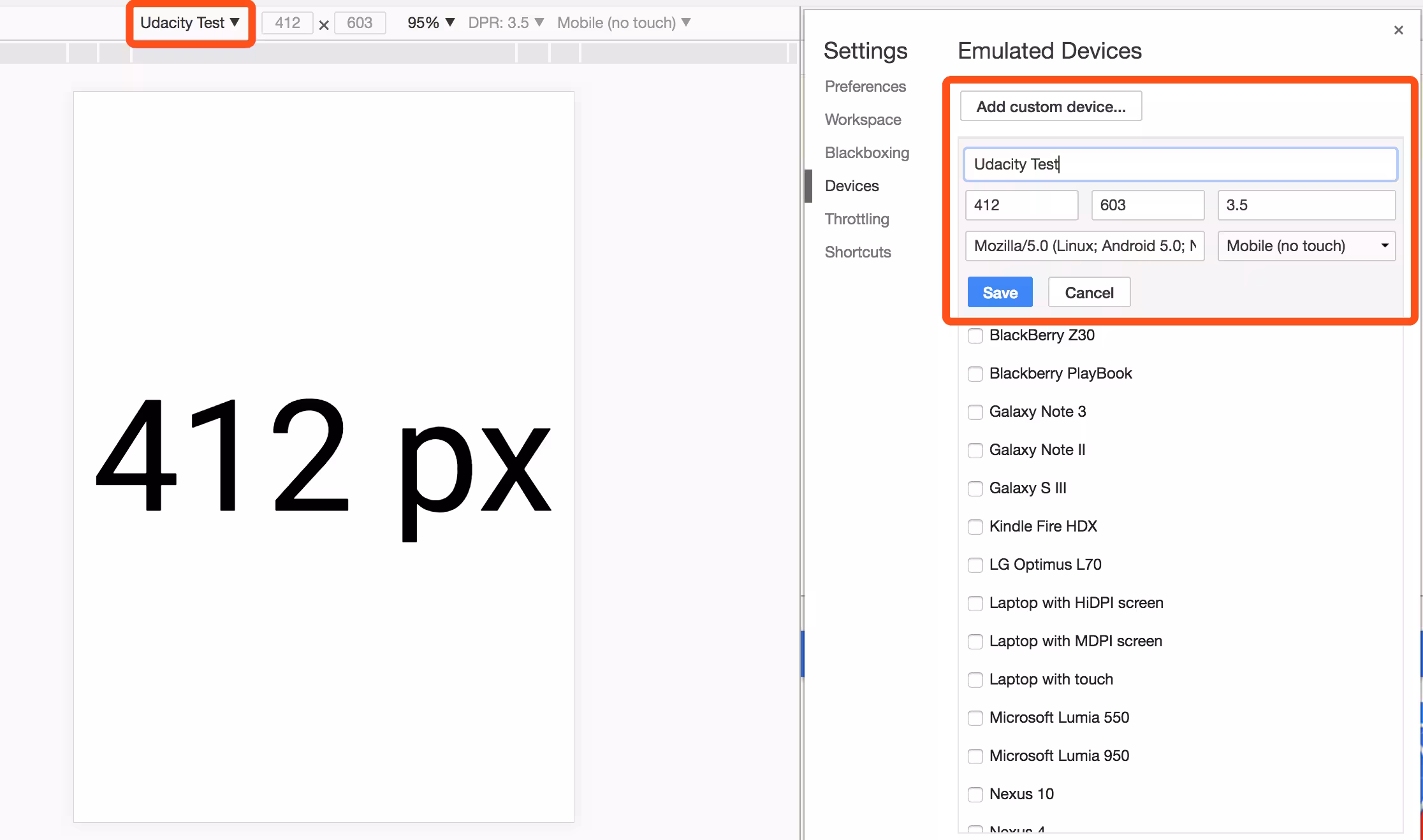Enable Laptop with touch device
The width and height of the screenshot is (1423, 840).
tap(975, 680)
